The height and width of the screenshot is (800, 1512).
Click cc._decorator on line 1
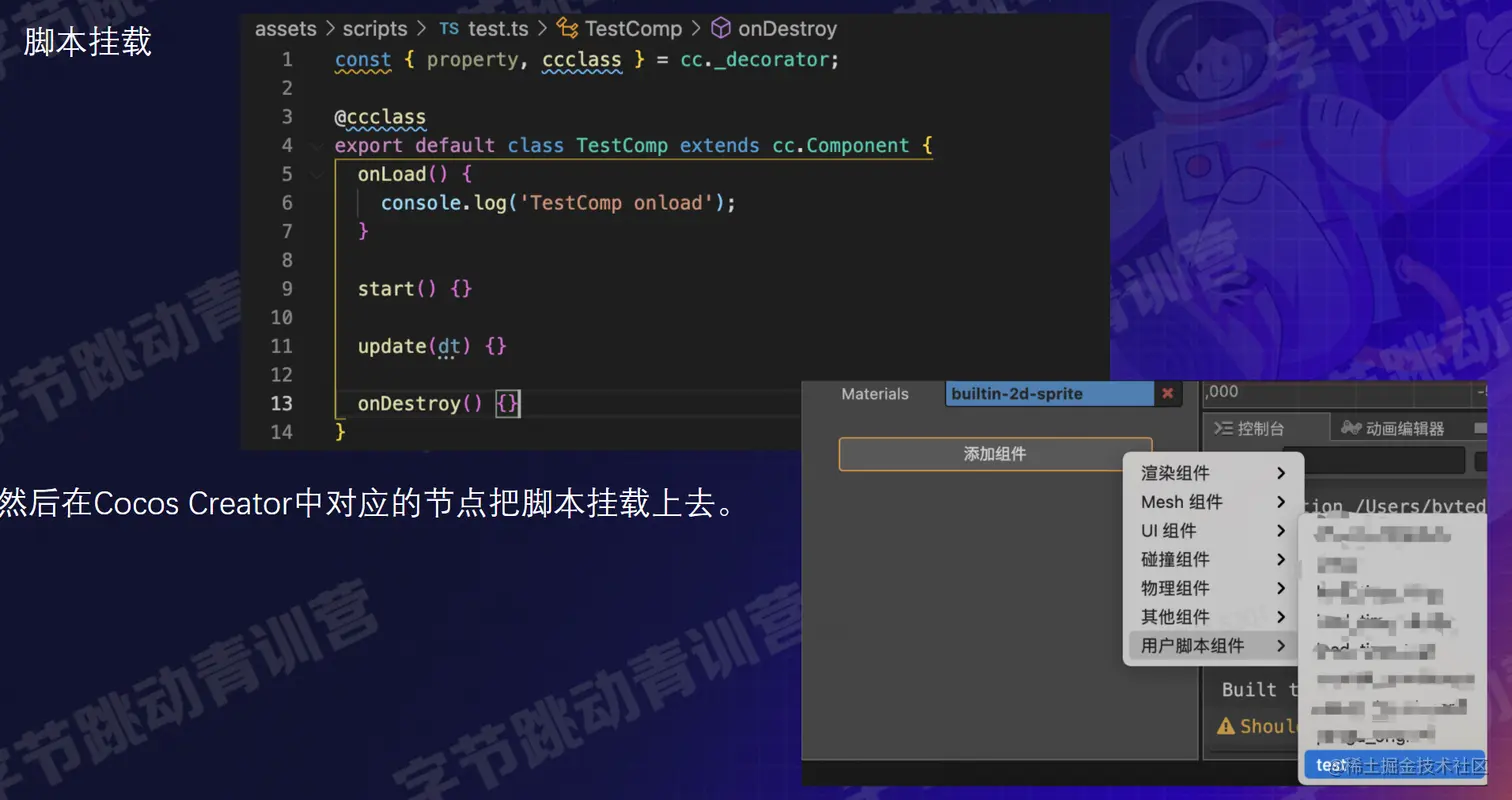click(x=755, y=59)
